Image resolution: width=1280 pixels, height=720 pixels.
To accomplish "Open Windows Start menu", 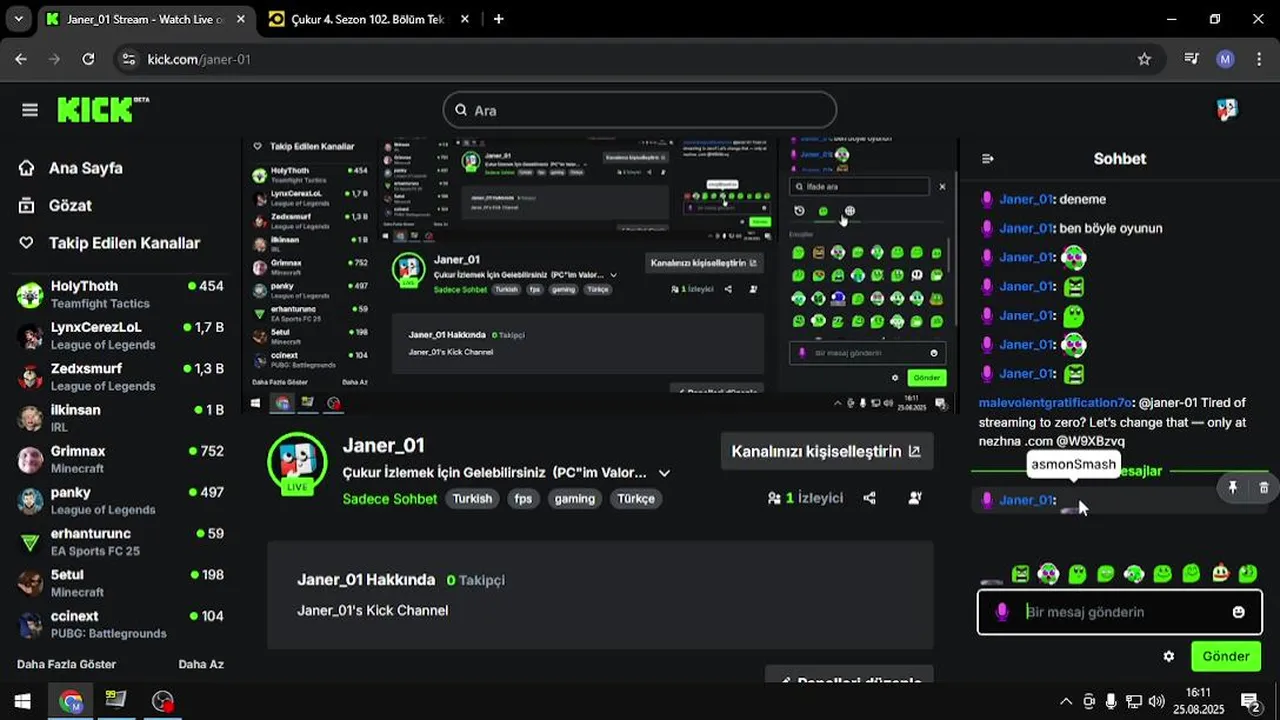I will pyautogui.click(x=22, y=701).
